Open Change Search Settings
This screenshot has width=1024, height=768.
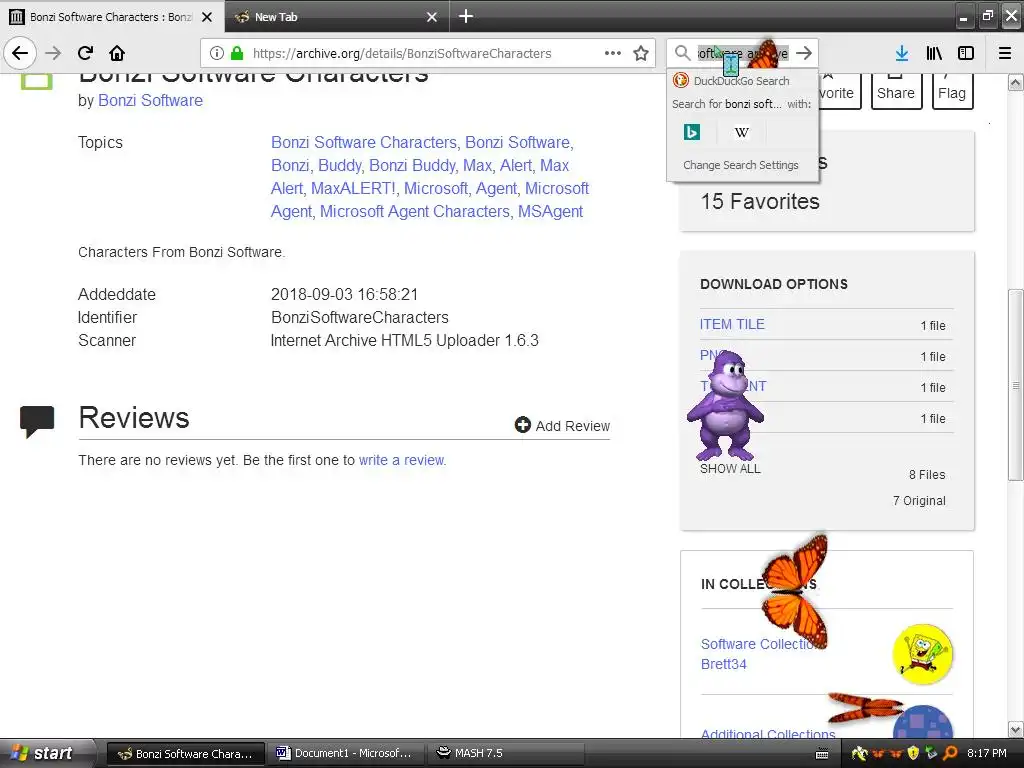click(741, 165)
